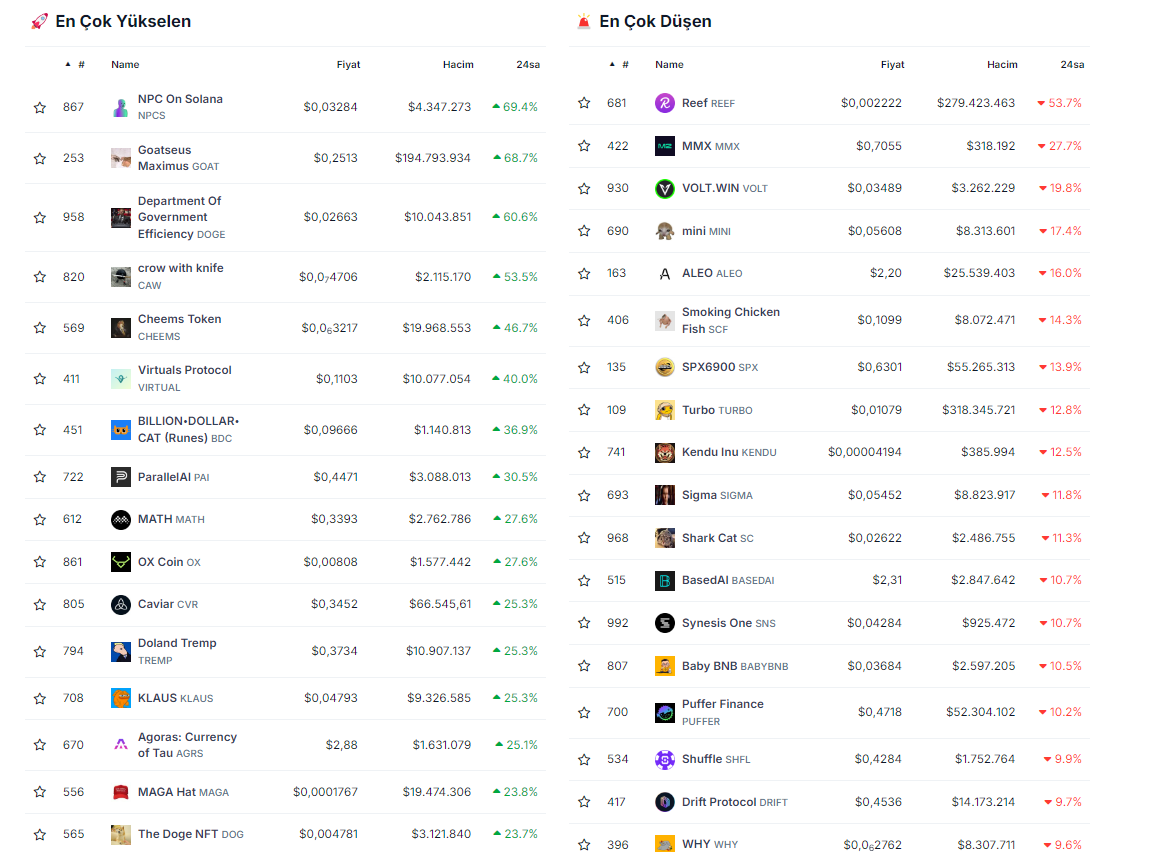Open the Virtuals Protocol coin page
This screenshot has width=1150, height=852.
(x=184, y=370)
